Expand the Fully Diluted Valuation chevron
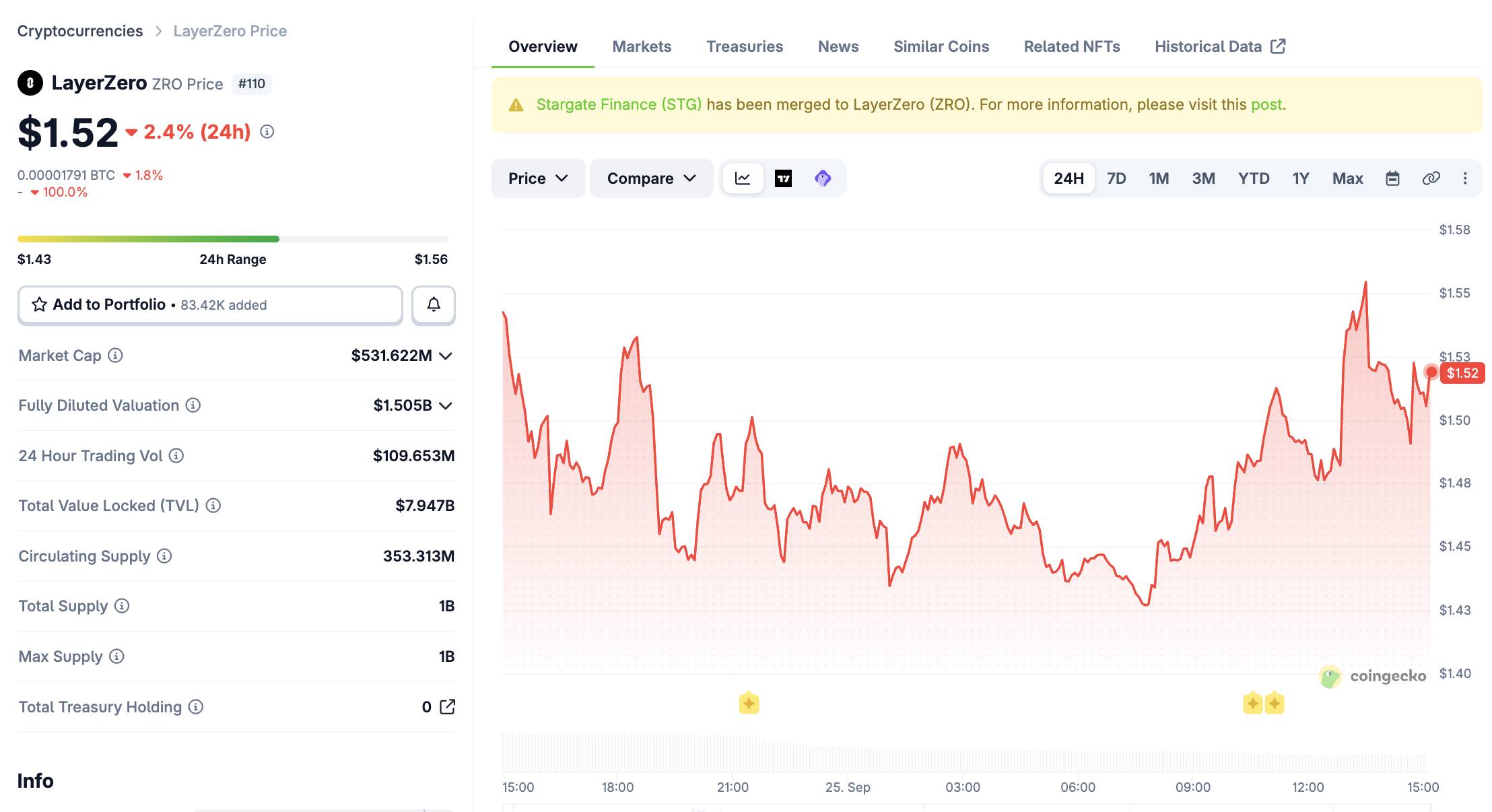This screenshot has height=812, width=1492. coord(445,406)
